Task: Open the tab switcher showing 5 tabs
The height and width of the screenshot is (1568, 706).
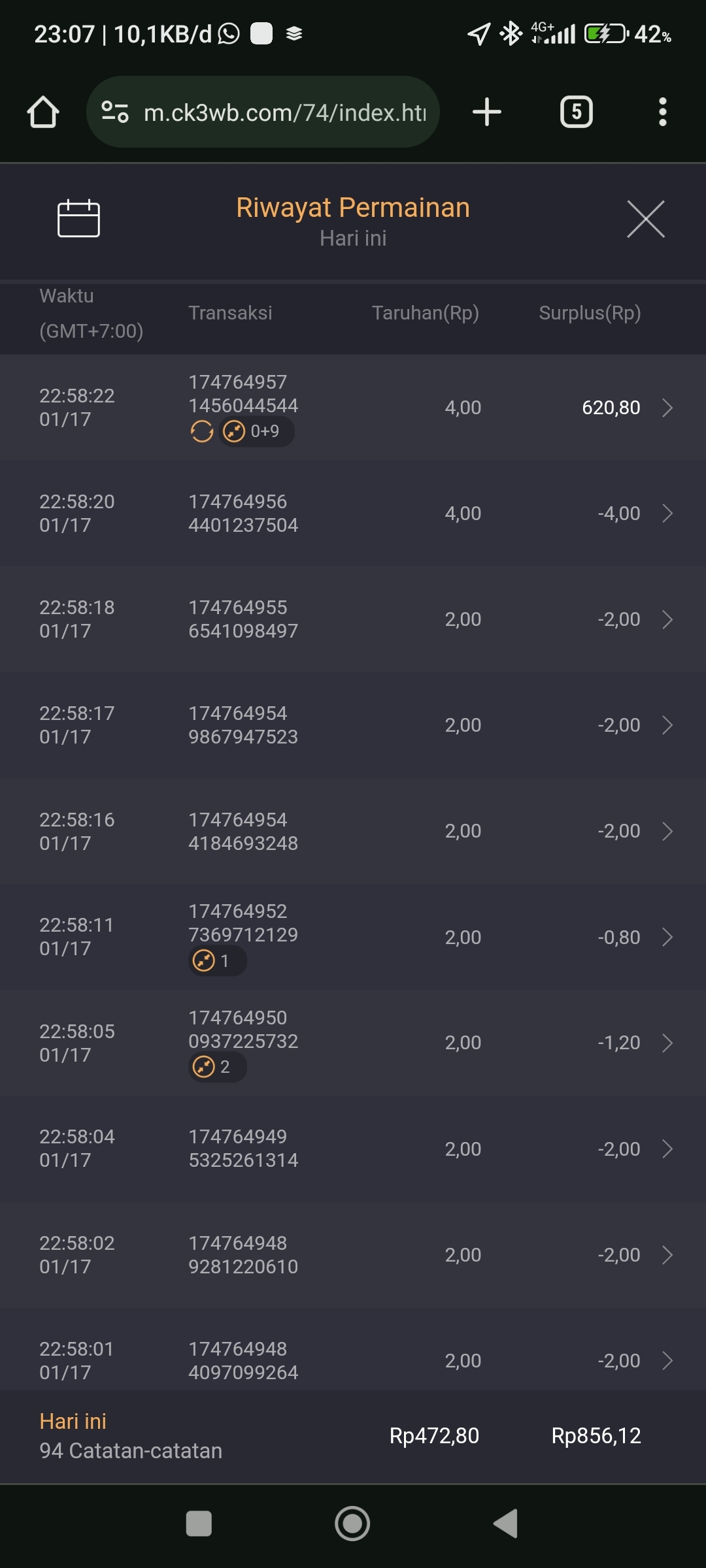Action: [576, 112]
